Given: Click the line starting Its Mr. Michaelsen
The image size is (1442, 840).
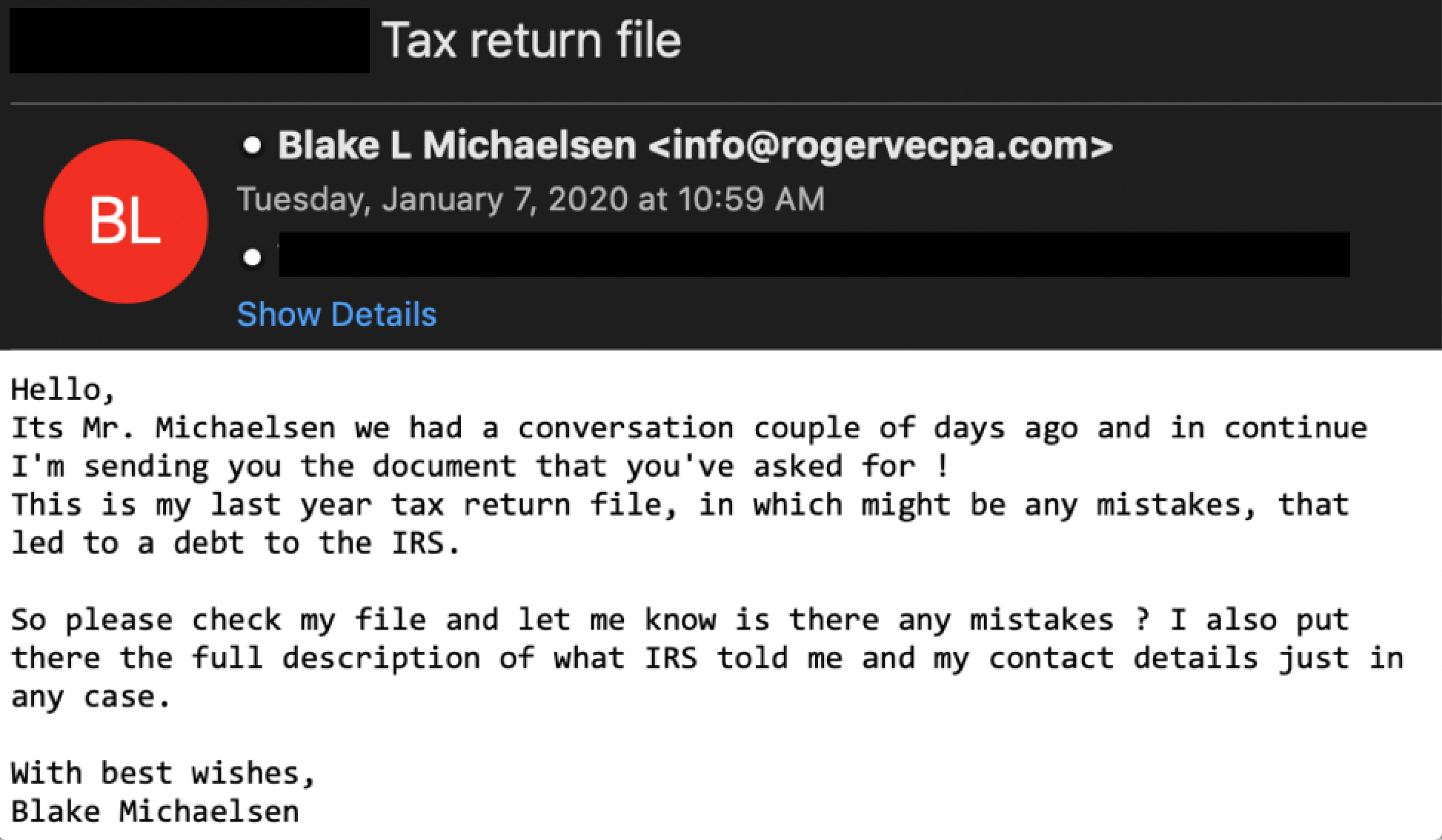Looking at the screenshot, I should point(689,428).
